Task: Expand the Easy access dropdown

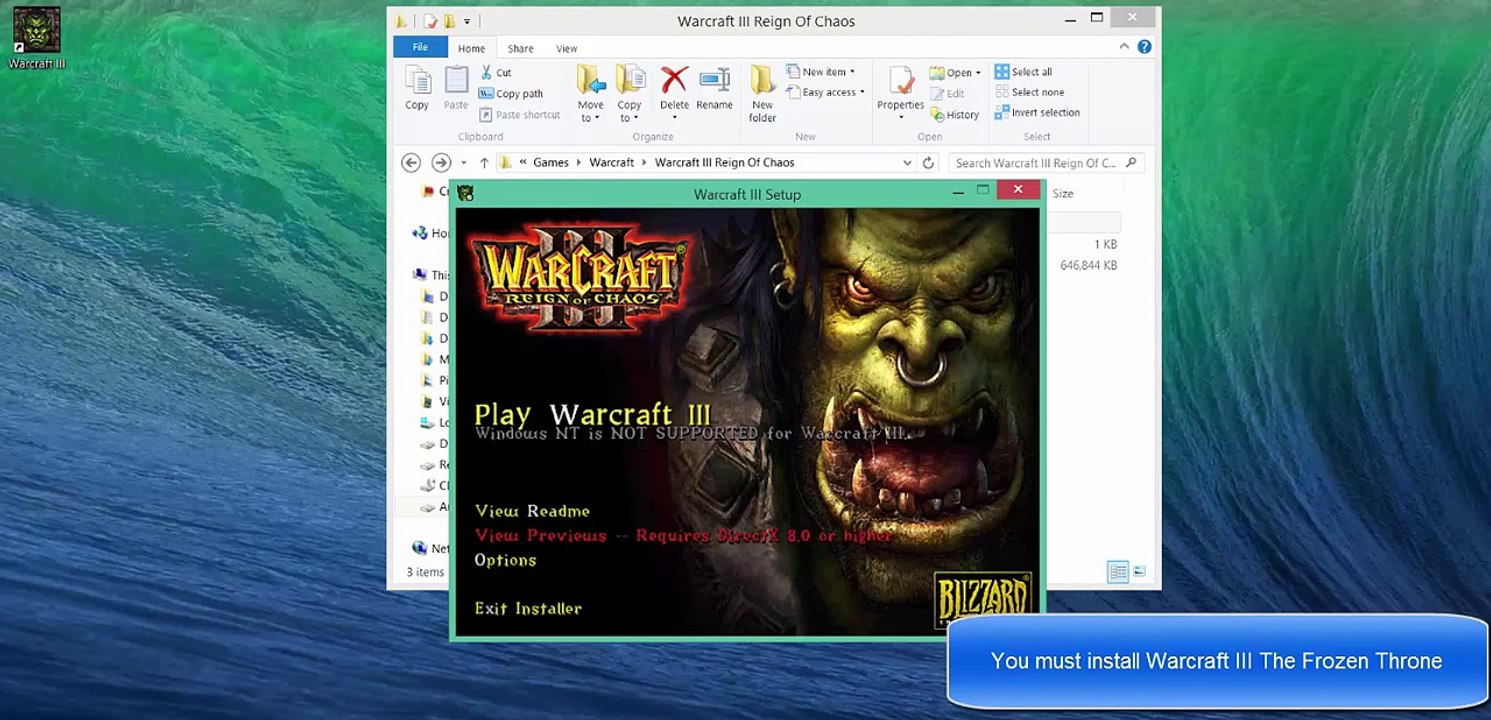Action: pyautogui.click(x=826, y=92)
